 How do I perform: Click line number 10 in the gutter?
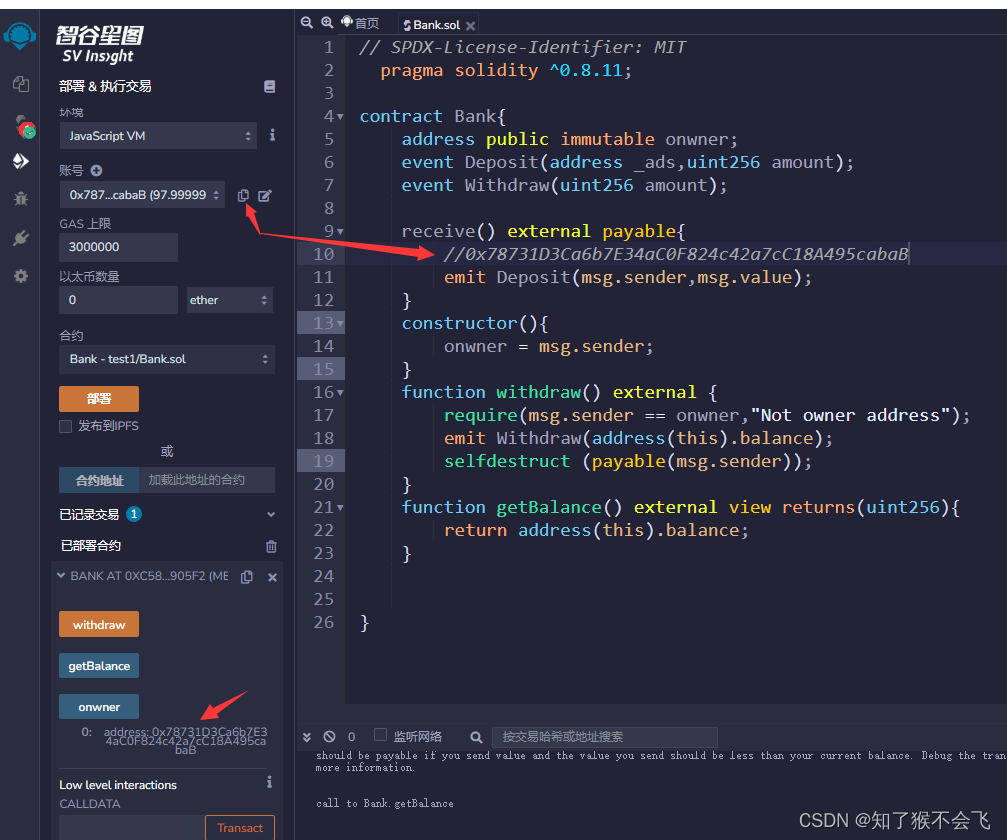323,254
